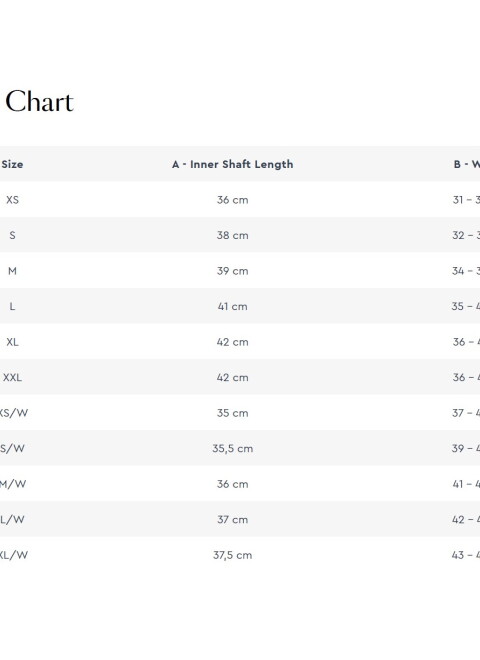Screen dimensions: 480x660
Task: Click the partially visible B column header
Action: (x=467, y=164)
